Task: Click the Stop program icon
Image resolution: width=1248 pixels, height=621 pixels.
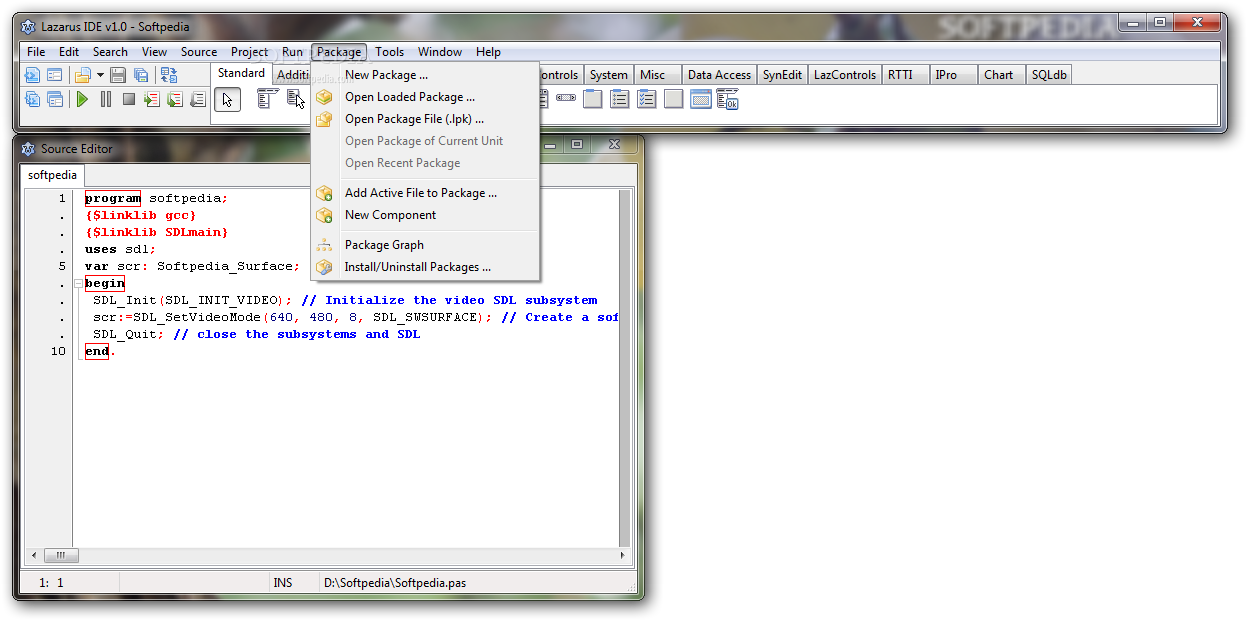Action: click(x=129, y=99)
